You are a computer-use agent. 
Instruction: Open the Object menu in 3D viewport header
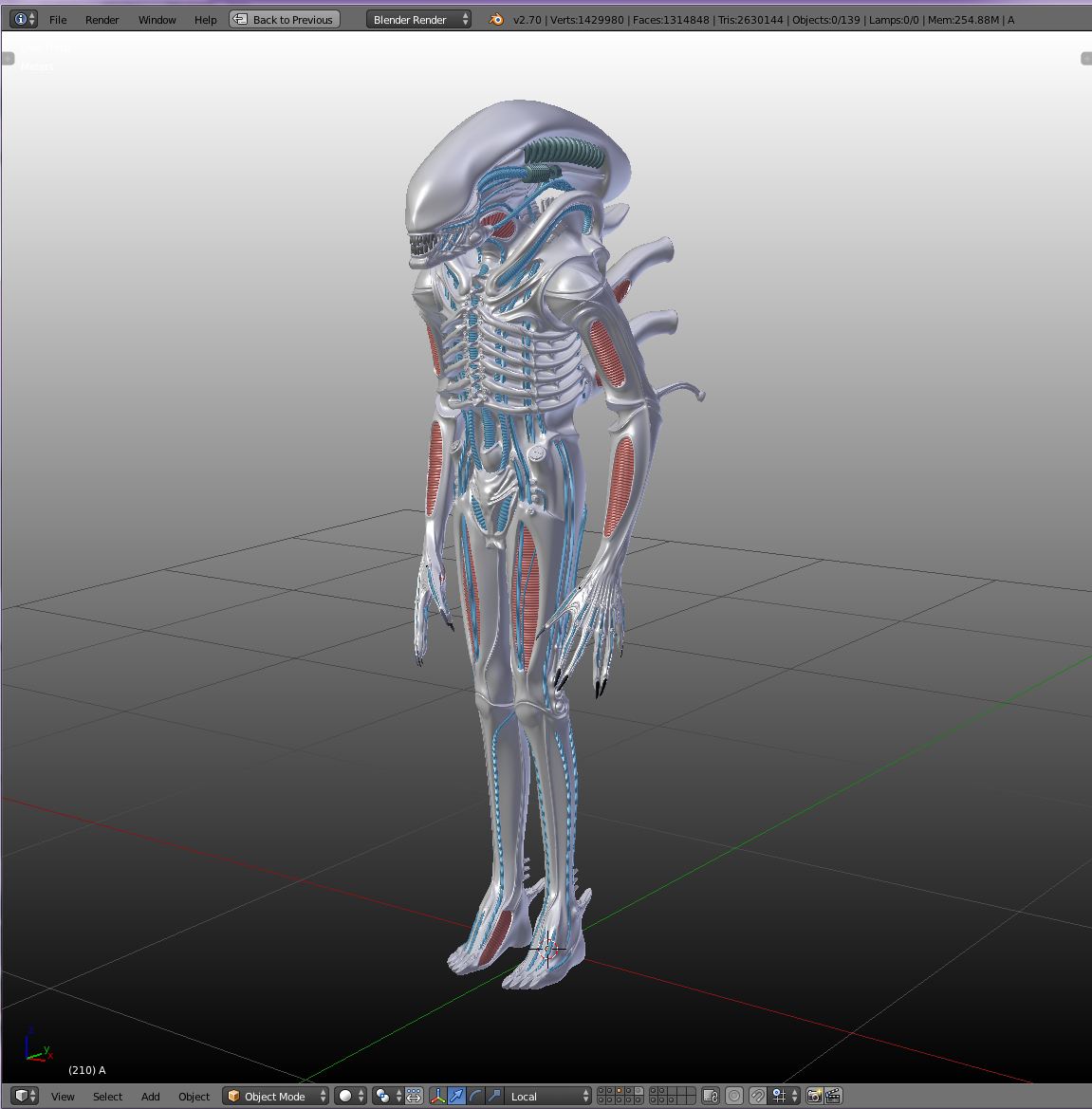tap(194, 1097)
